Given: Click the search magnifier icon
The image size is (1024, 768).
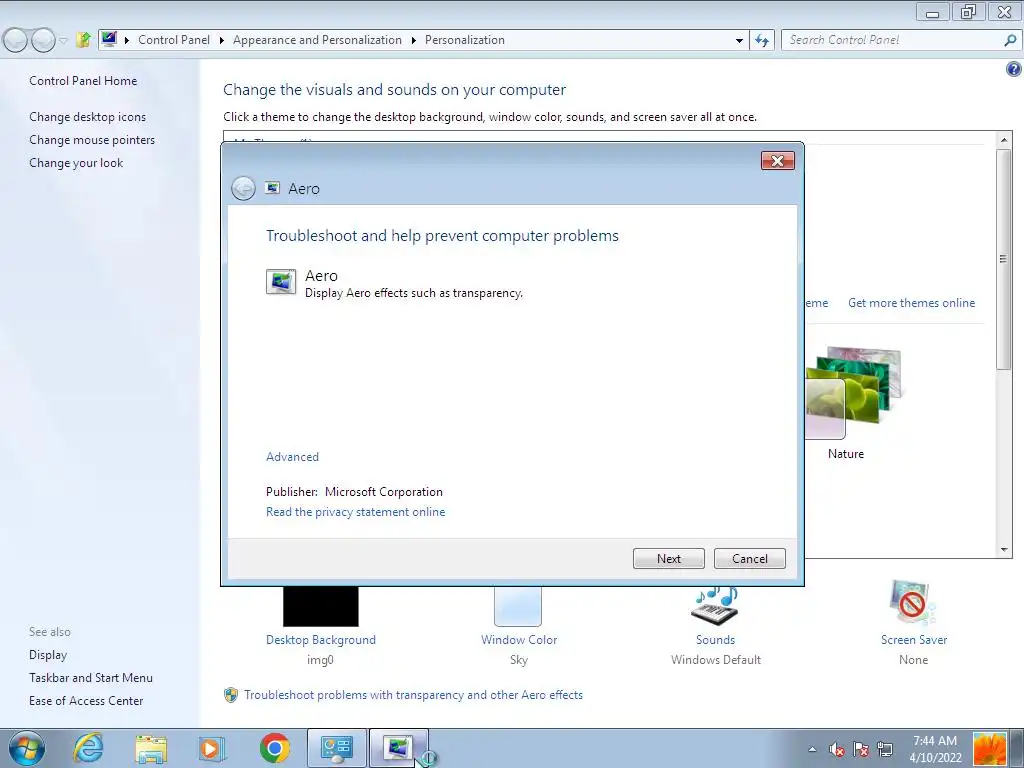Looking at the screenshot, I should 1010,40.
